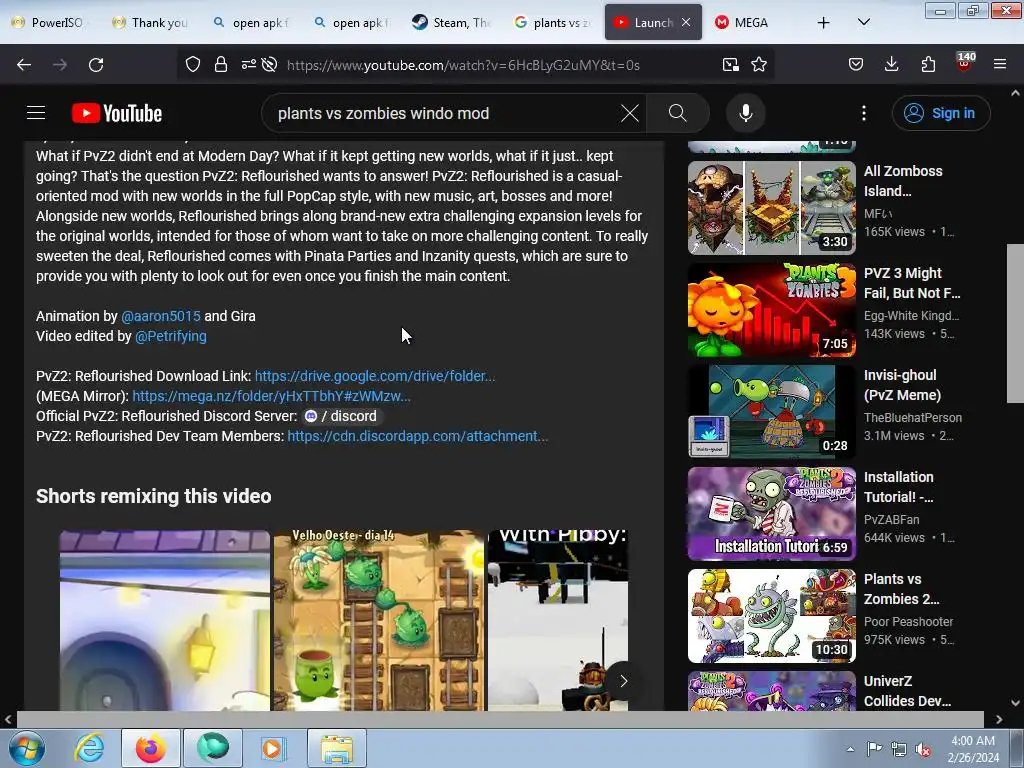Advance Shorts carousel with next arrow
Screen dimensions: 1024x768
[x=623, y=681]
